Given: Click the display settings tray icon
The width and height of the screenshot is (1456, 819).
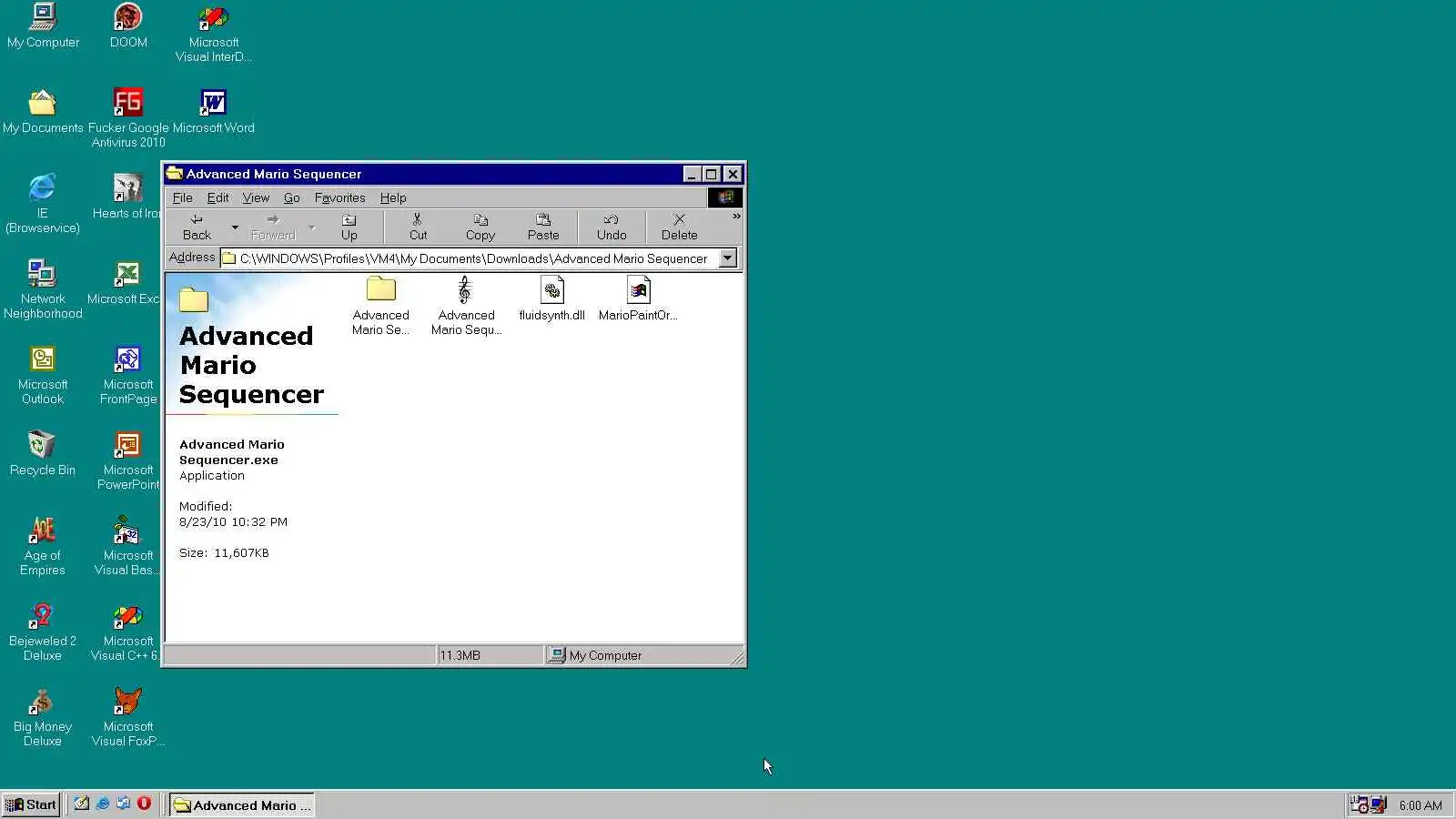Looking at the screenshot, I should [1379, 804].
